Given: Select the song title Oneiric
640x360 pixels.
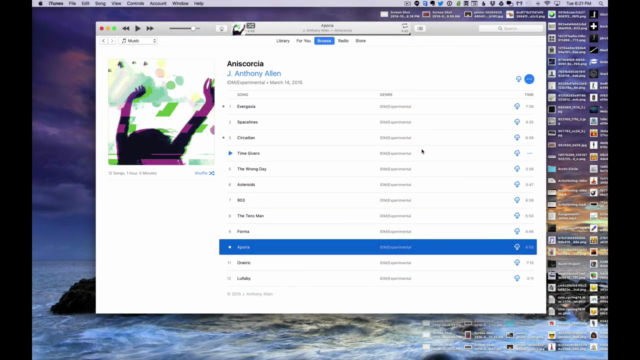Looking at the screenshot, I should tap(244, 263).
